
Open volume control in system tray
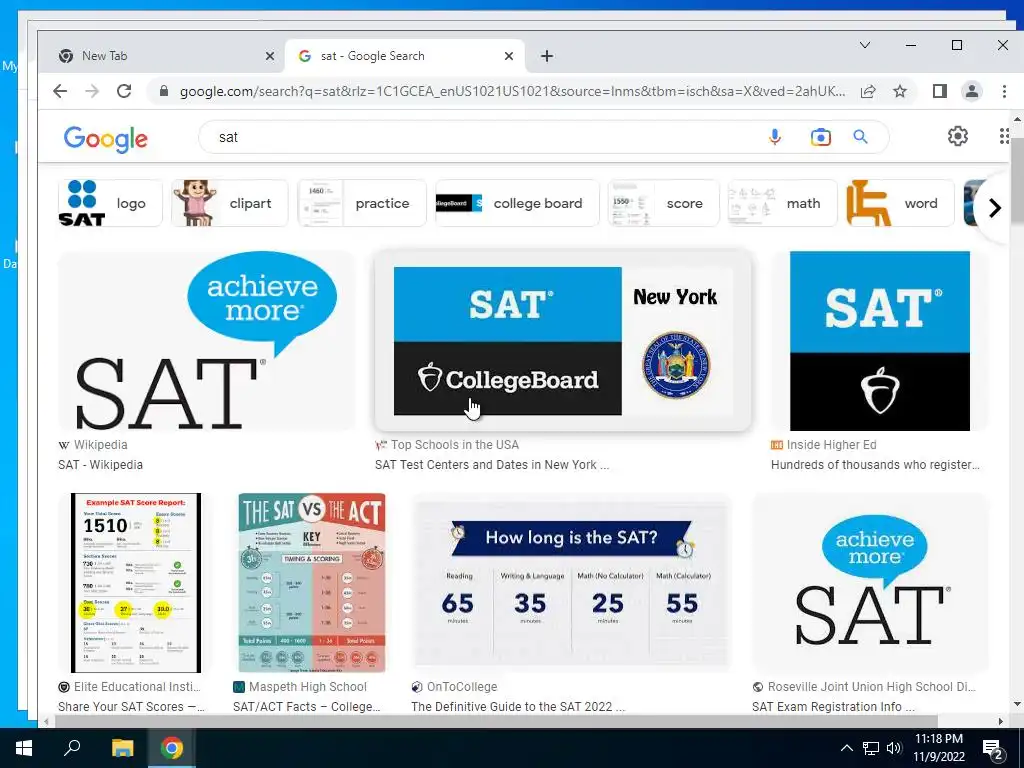[894, 748]
